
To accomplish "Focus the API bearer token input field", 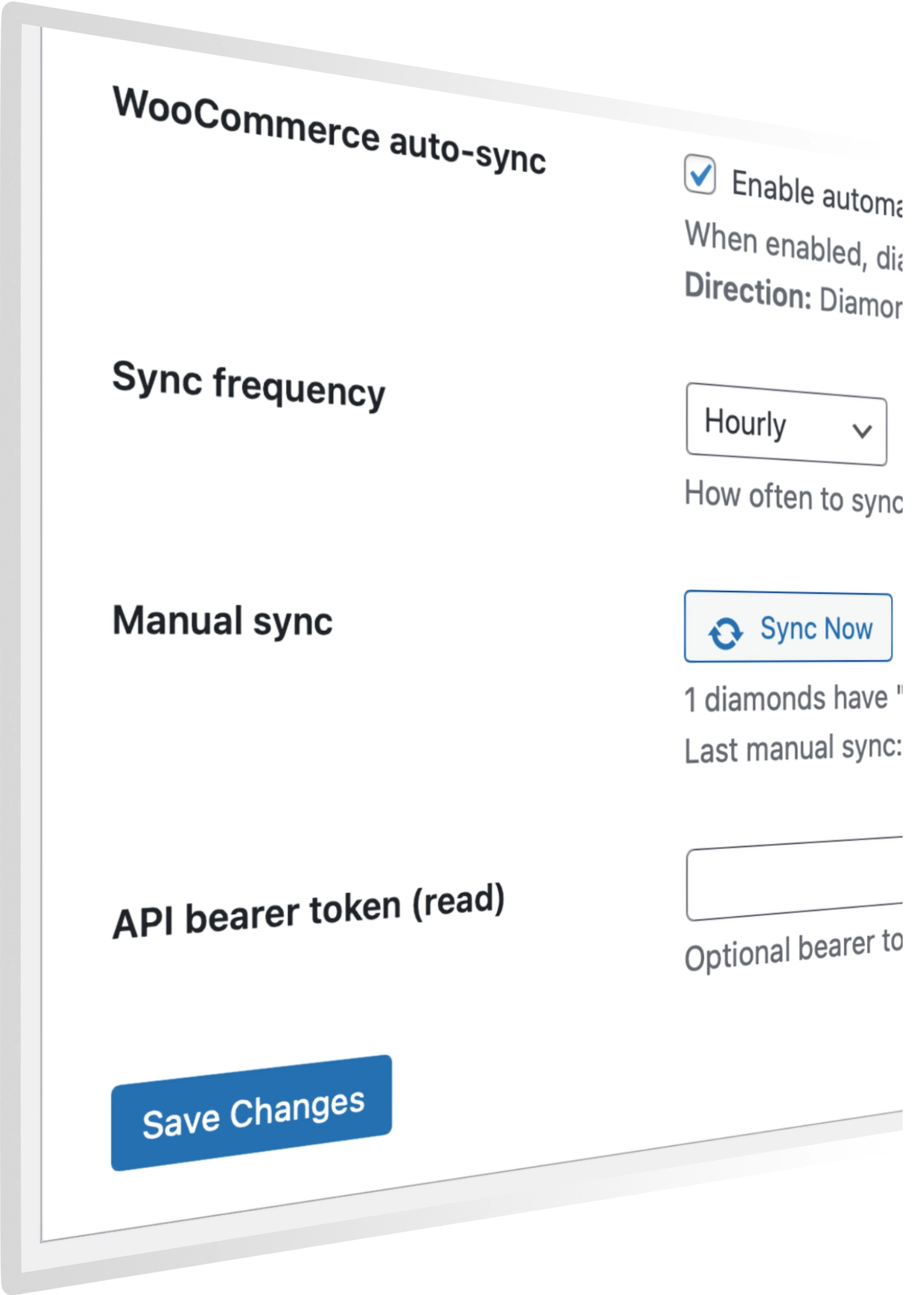I will pos(793,879).
